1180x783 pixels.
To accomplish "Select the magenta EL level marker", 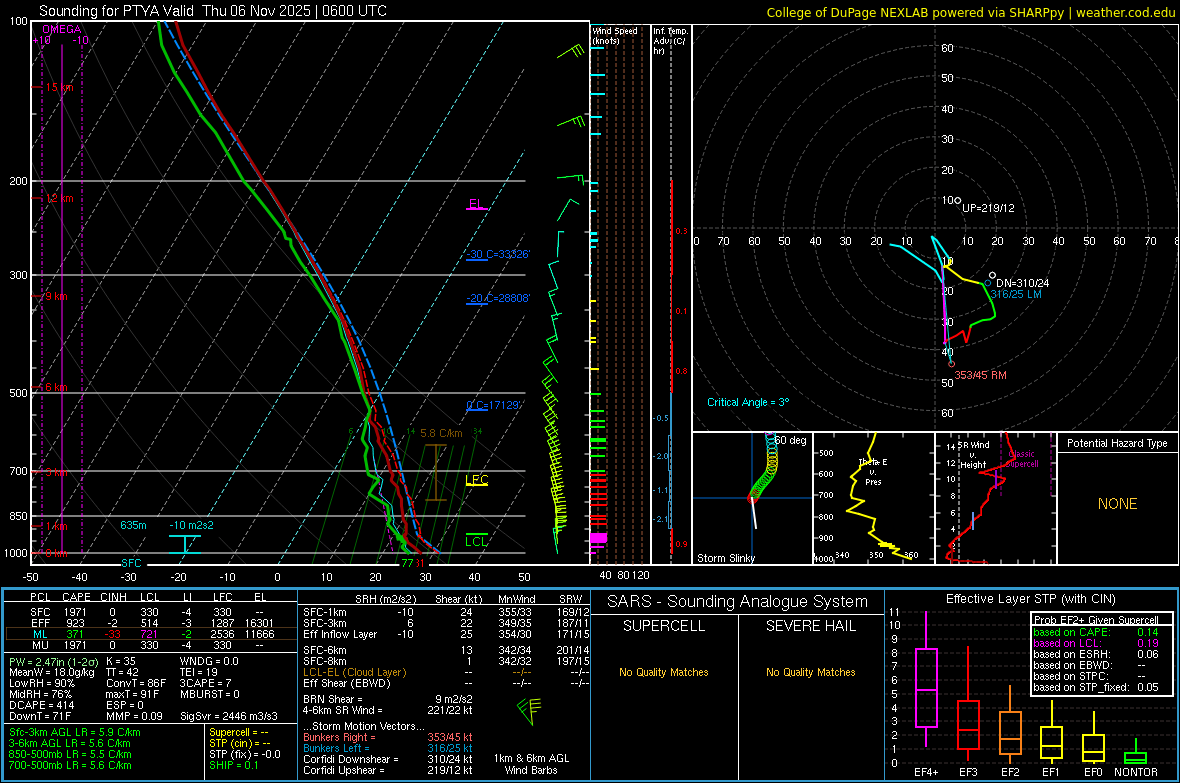I will (476, 204).
